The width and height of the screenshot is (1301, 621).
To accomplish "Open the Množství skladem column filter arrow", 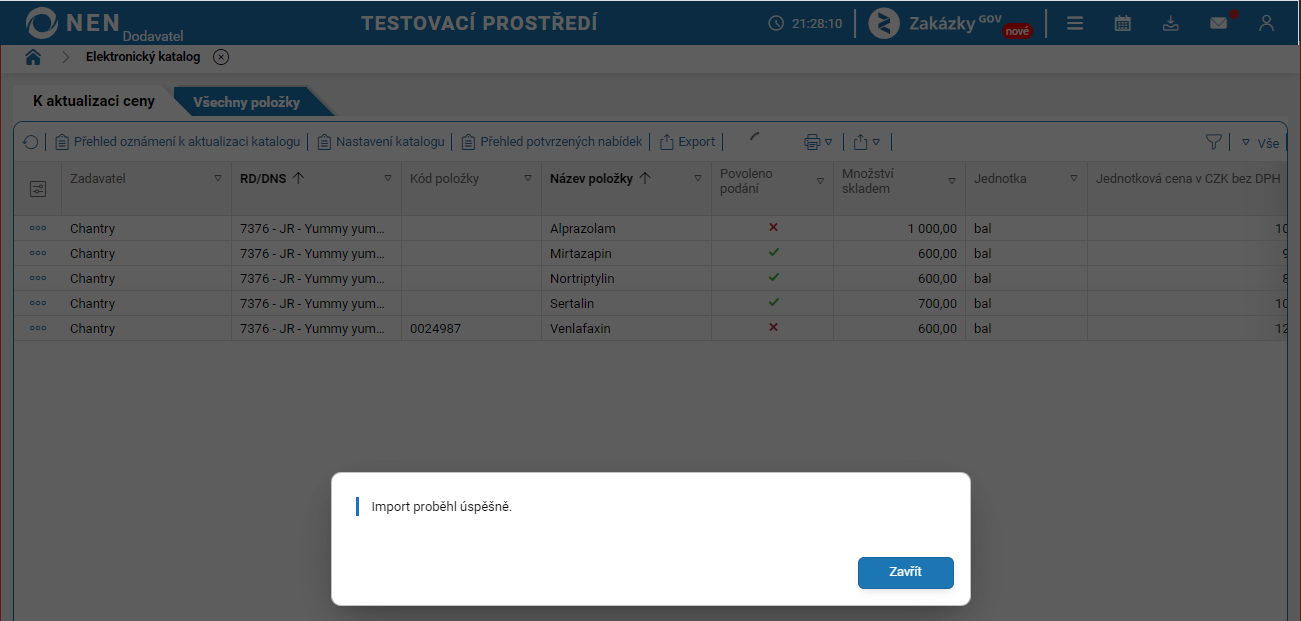I will click(952, 181).
